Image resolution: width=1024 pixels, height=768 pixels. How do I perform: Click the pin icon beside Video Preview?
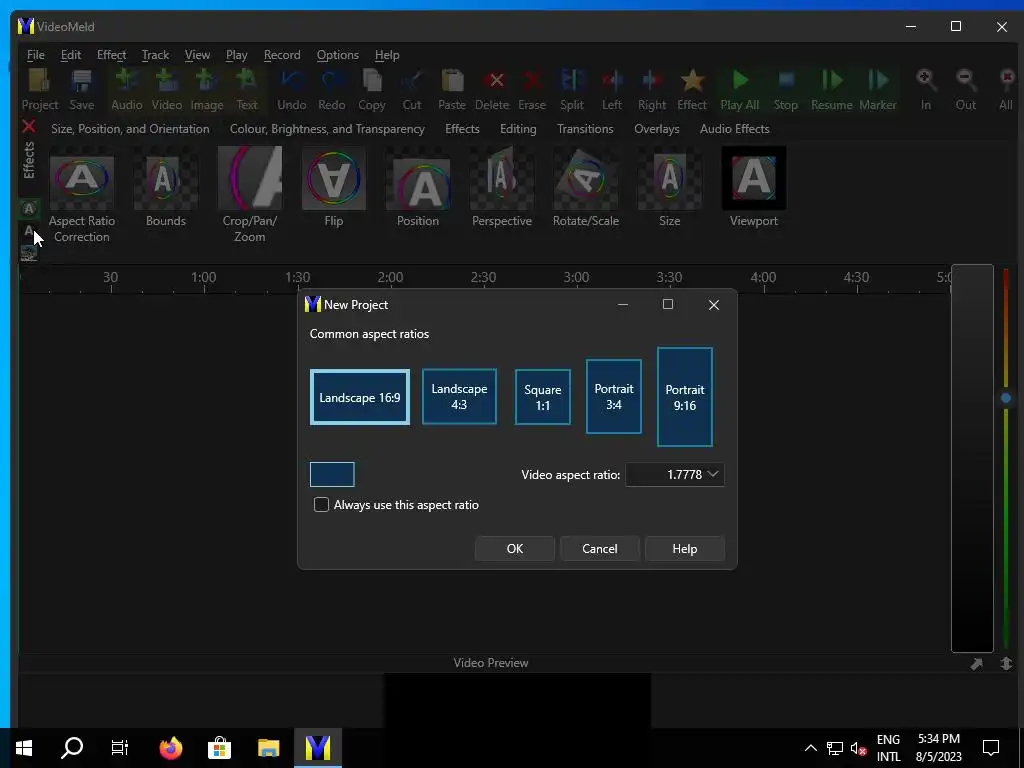[x=976, y=664]
